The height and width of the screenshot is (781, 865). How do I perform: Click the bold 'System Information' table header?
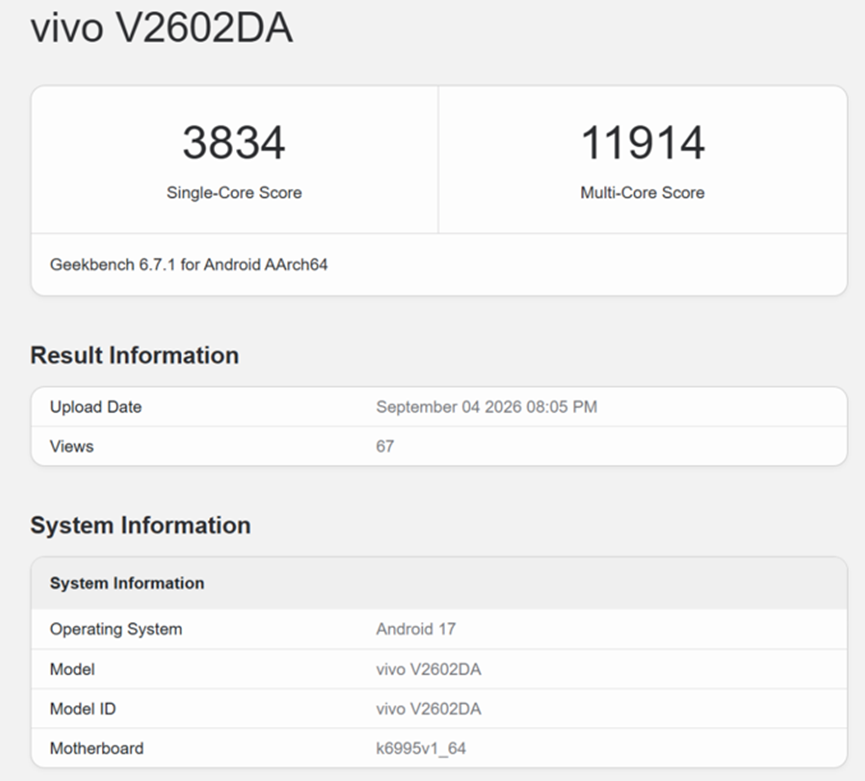127,583
